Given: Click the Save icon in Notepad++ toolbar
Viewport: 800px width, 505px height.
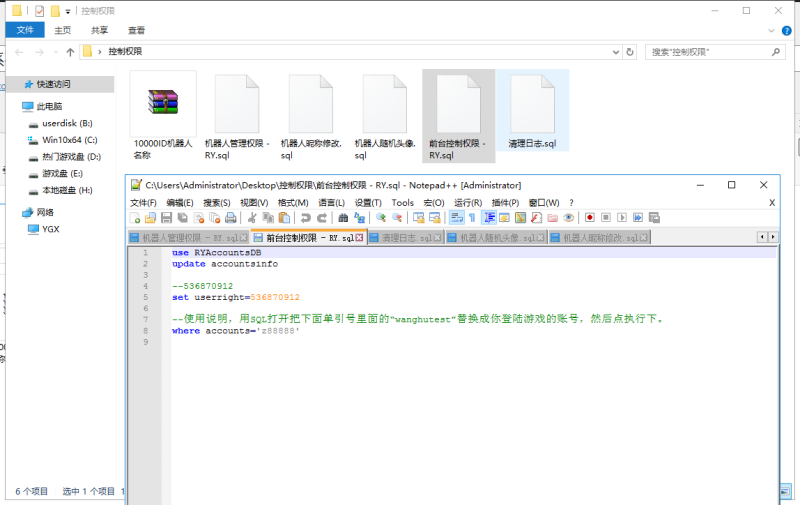Looking at the screenshot, I should [x=165, y=217].
